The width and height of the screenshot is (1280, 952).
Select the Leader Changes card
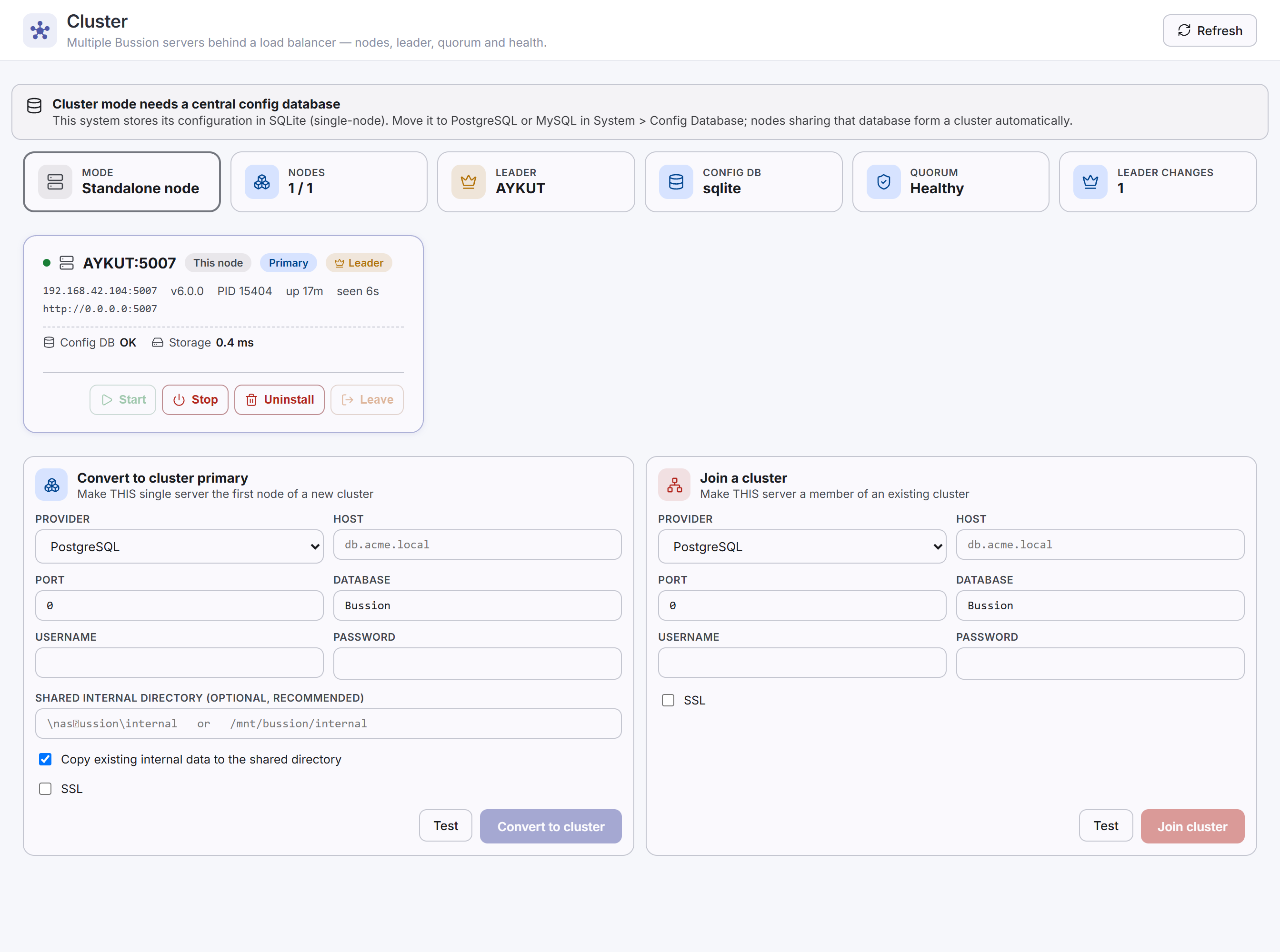point(1158,182)
